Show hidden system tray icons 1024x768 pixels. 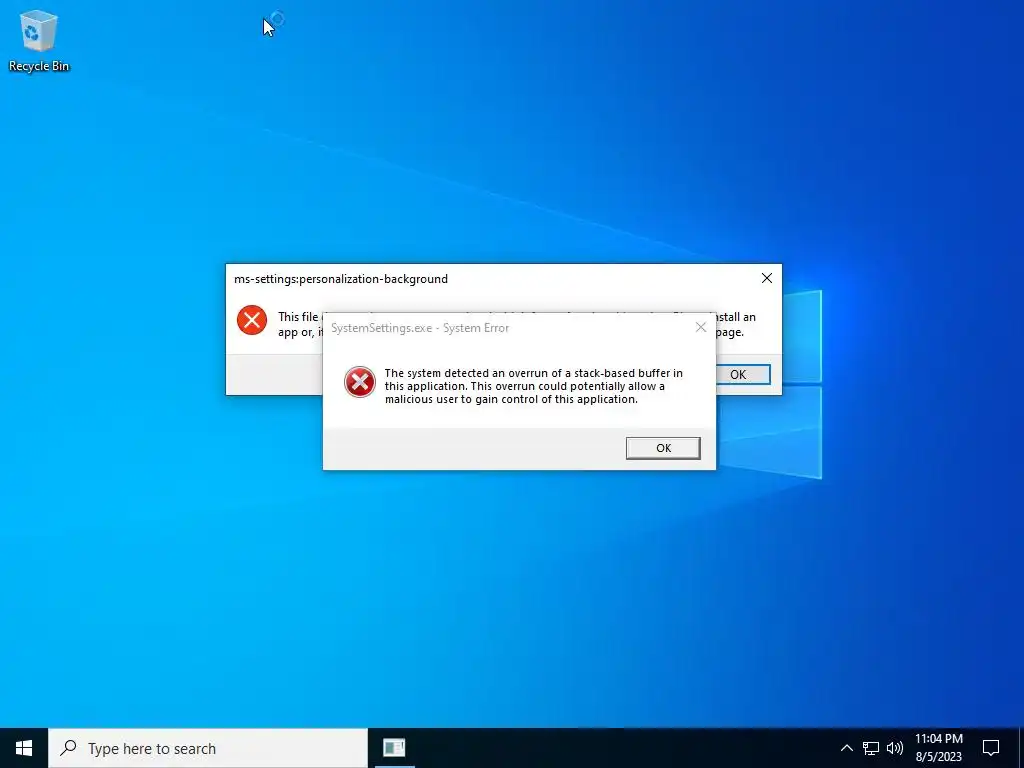[x=846, y=748]
